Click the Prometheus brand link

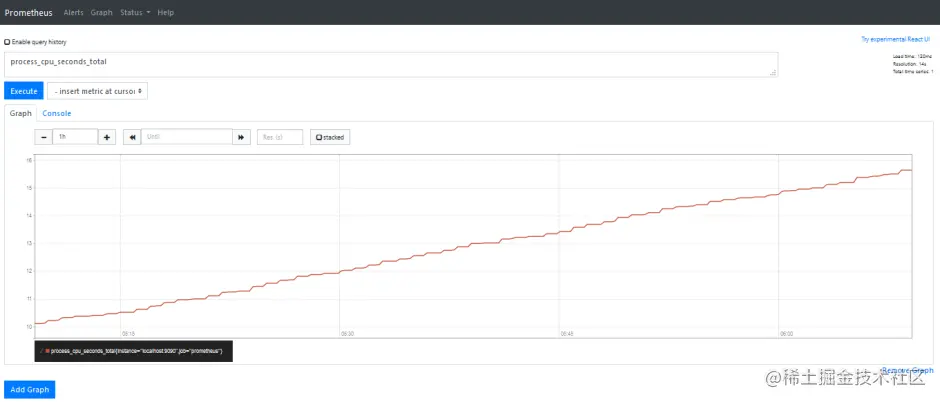[x=28, y=13]
